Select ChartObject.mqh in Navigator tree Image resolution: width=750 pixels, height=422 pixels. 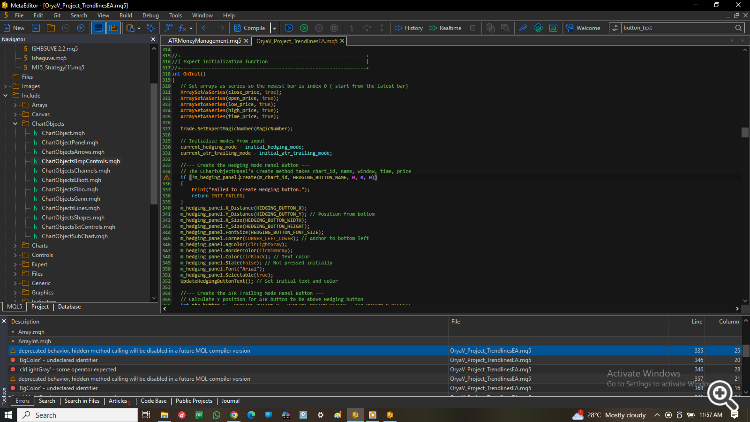(x=63, y=133)
